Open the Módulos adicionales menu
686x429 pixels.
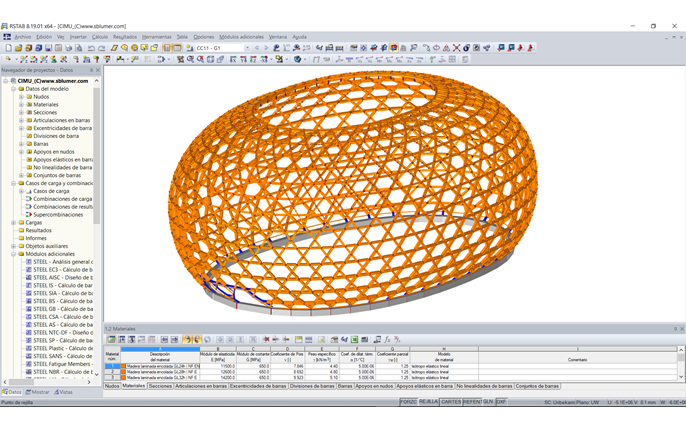(x=241, y=37)
